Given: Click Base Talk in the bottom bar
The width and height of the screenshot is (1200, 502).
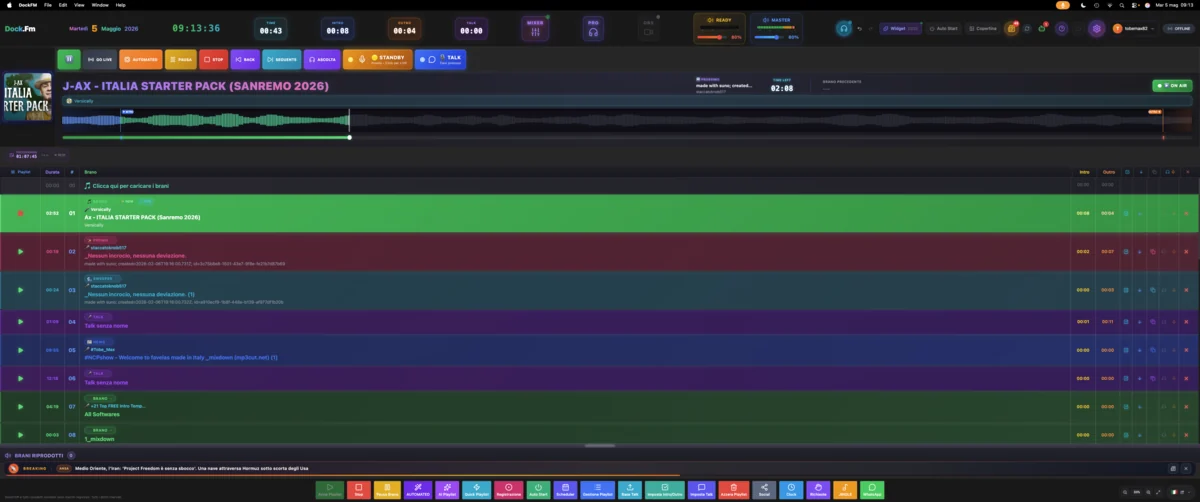Looking at the screenshot, I should [x=630, y=490].
